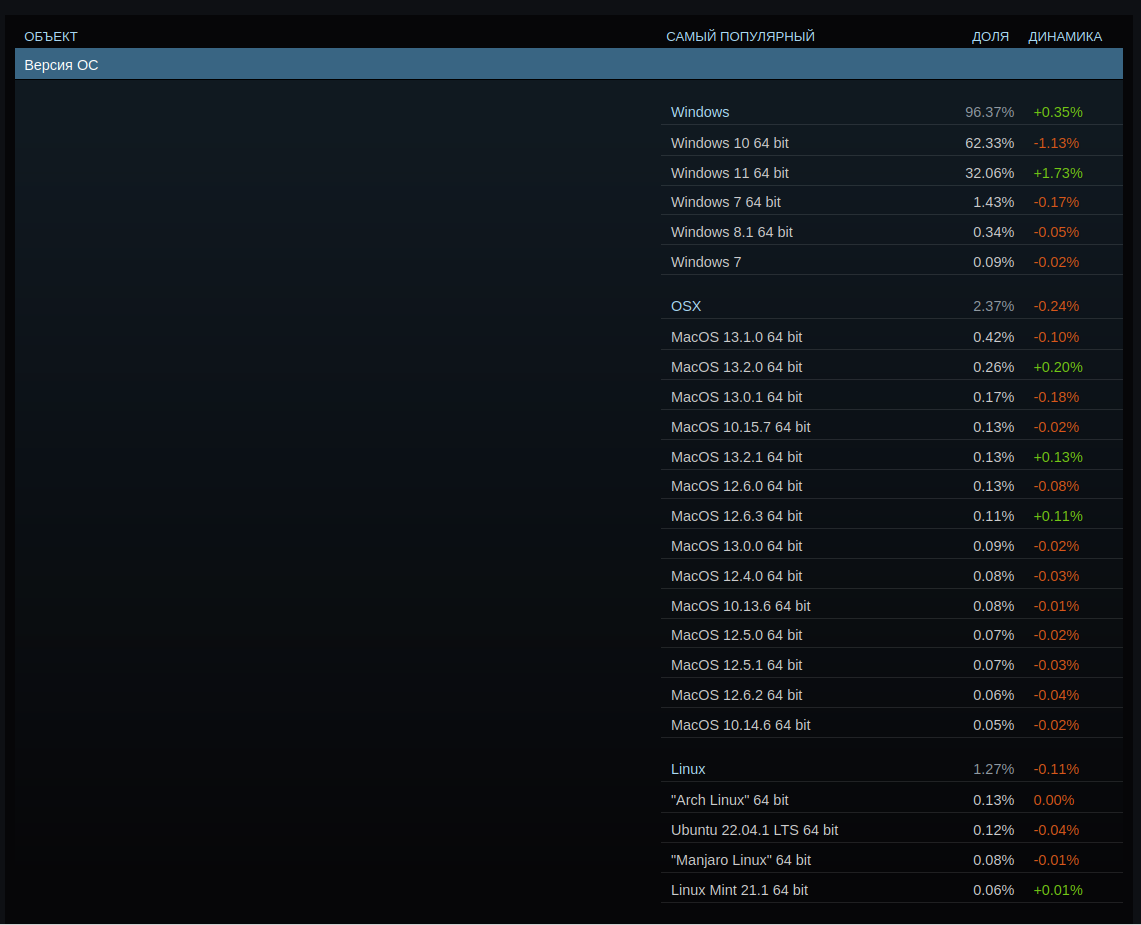Click the 0.11% share value
The width and height of the screenshot is (1141, 925).
[x=993, y=515]
